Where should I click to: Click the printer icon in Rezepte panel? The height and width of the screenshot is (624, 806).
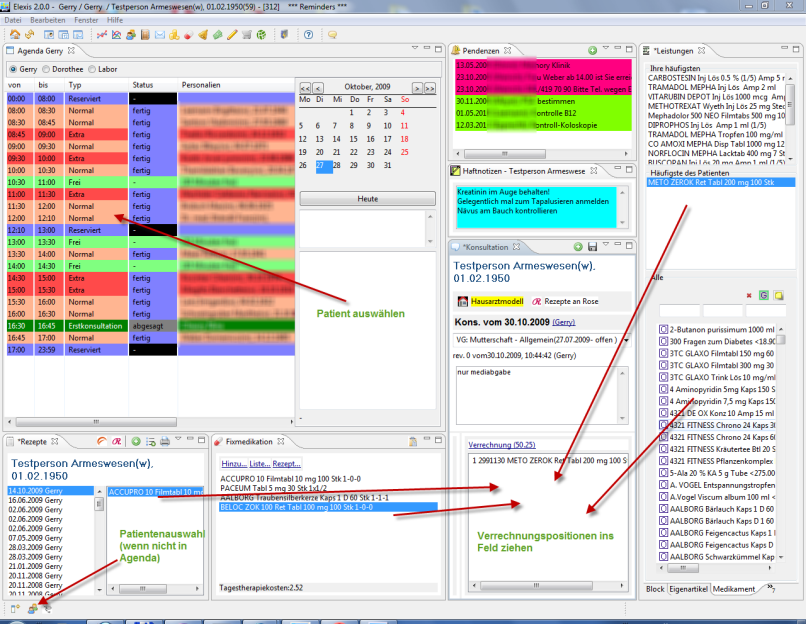164,441
